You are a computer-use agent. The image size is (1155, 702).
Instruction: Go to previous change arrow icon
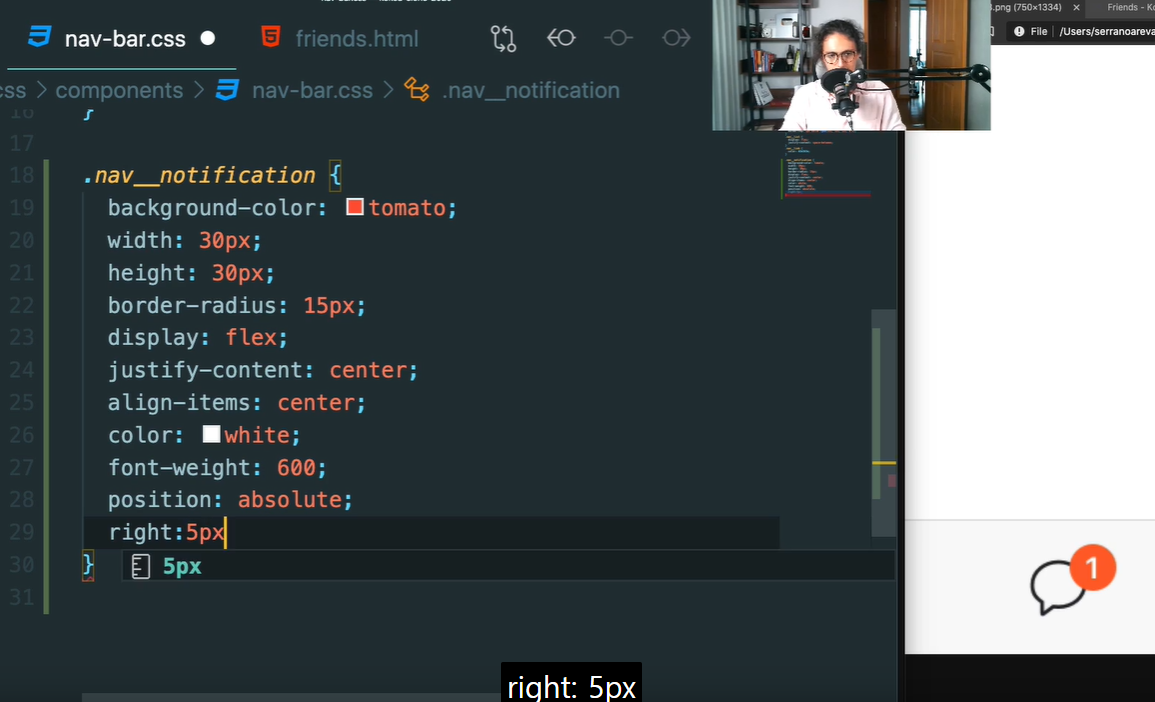(x=561, y=38)
